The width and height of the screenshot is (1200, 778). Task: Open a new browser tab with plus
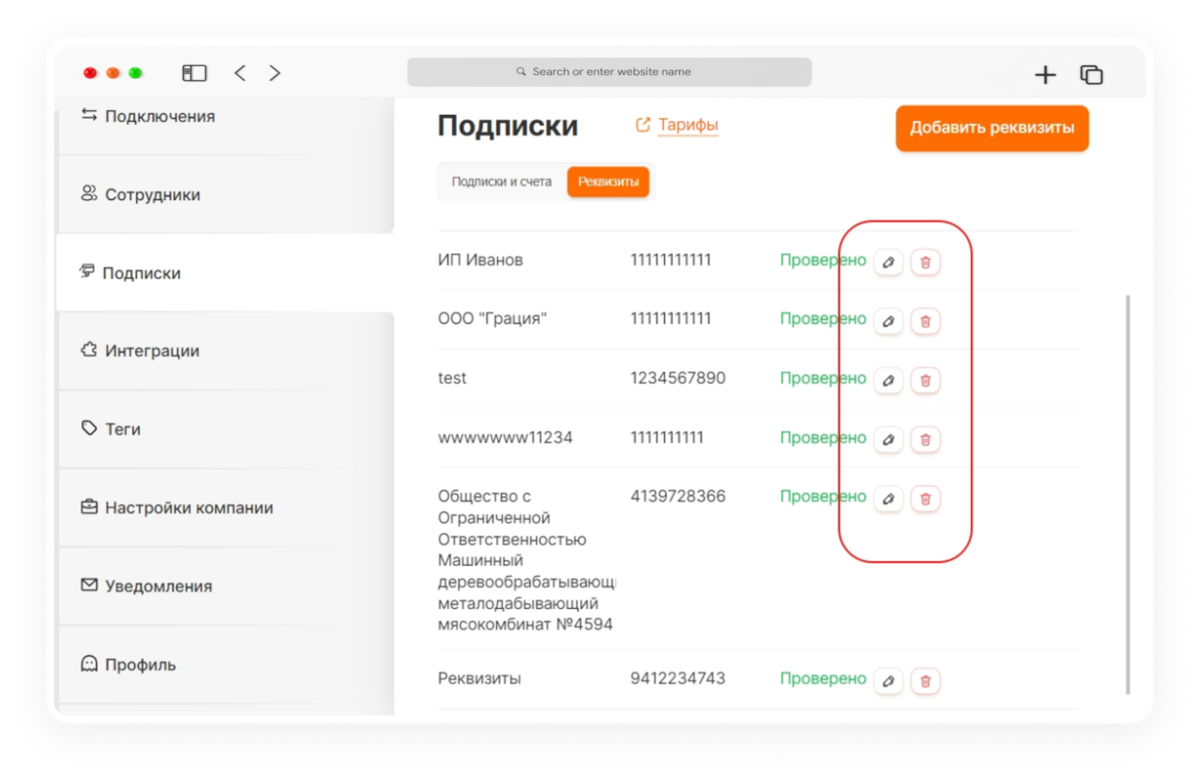[1045, 74]
